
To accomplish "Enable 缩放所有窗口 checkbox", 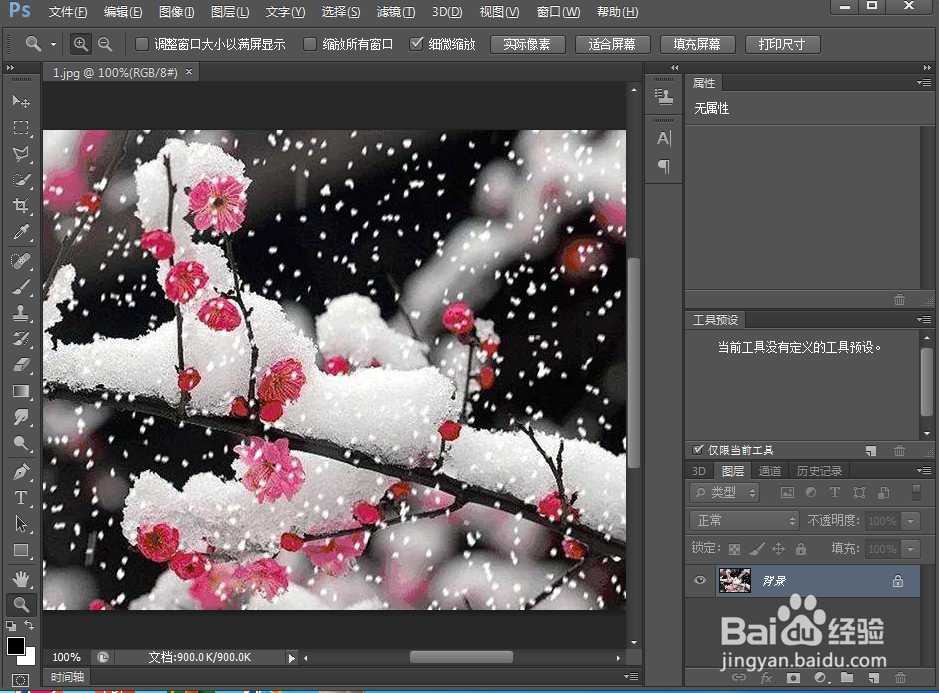I will pyautogui.click(x=310, y=44).
